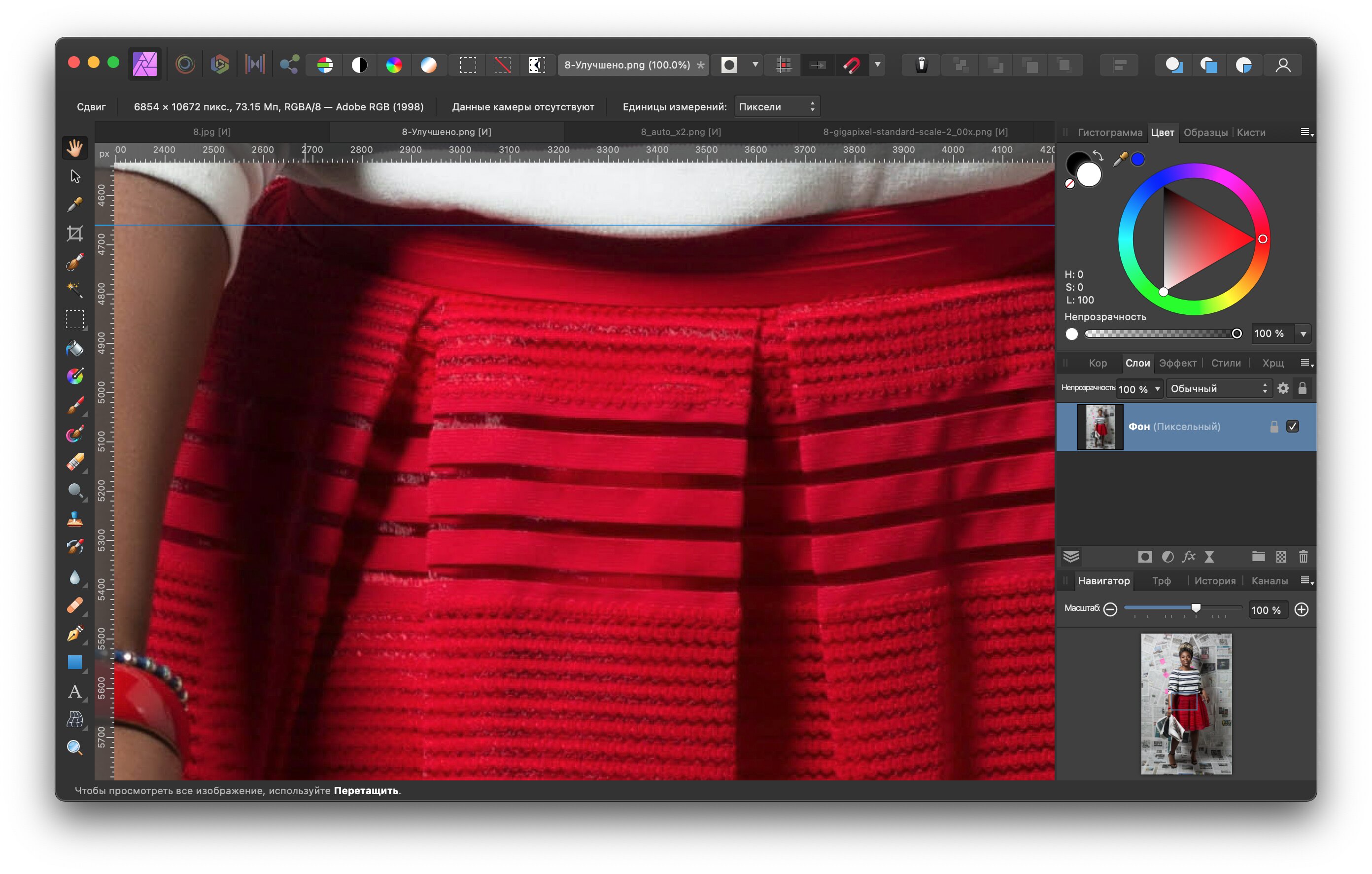Switch to the Tone Mapping Persona
This screenshot has width=1372, height=874.
tap(255, 65)
